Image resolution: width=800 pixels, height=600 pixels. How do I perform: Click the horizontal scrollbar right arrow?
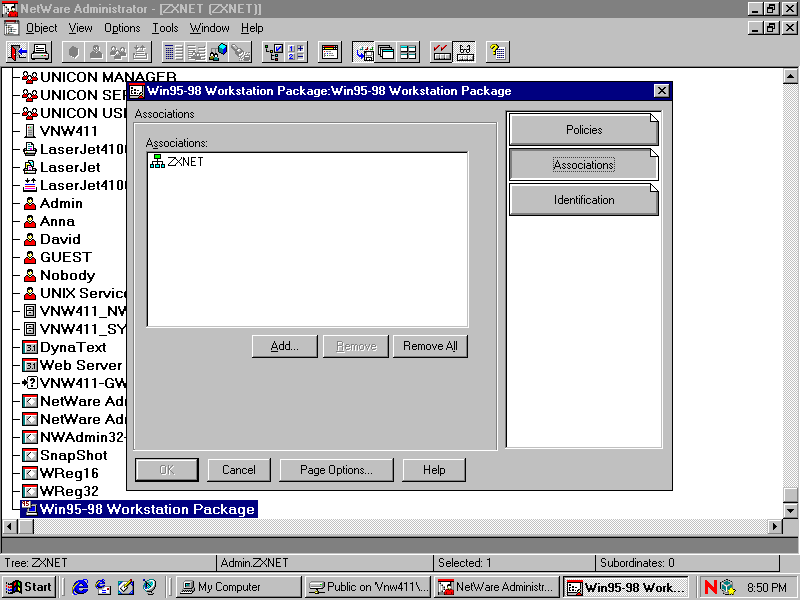click(x=774, y=526)
